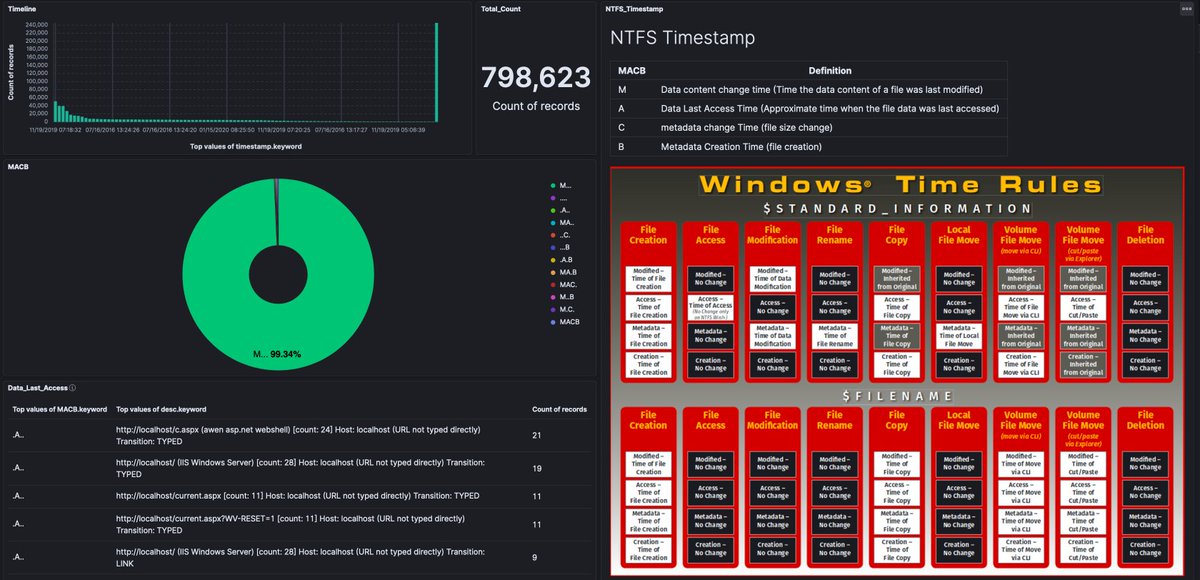The image size is (1200, 580).
Task: Click IIS Windows Server LINK row description
Action: [x=300, y=556]
